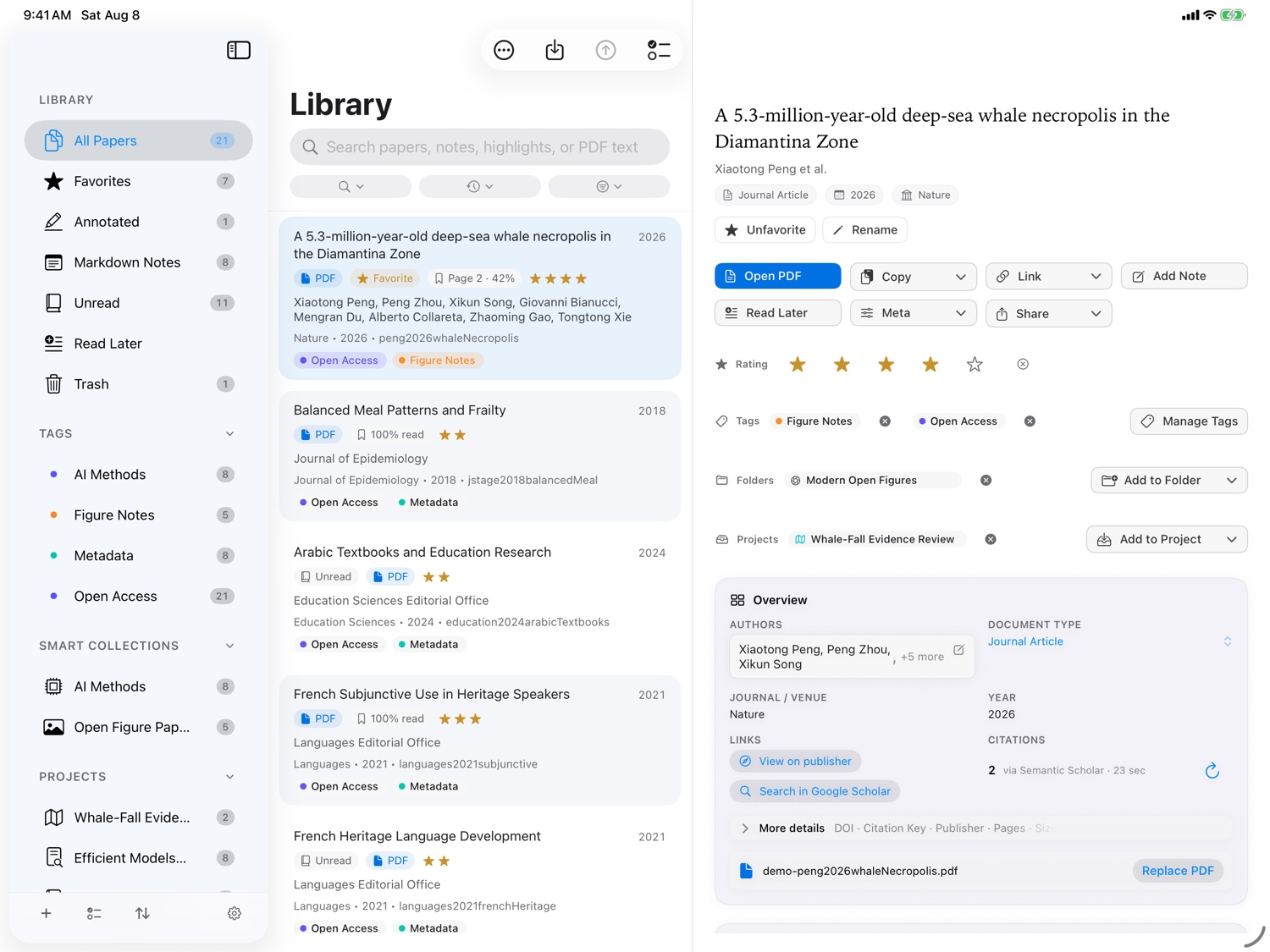The height and width of the screenshot is (952, 1270).
Task: Open the Link dropdown
Action: click(x=1048, y=277)
